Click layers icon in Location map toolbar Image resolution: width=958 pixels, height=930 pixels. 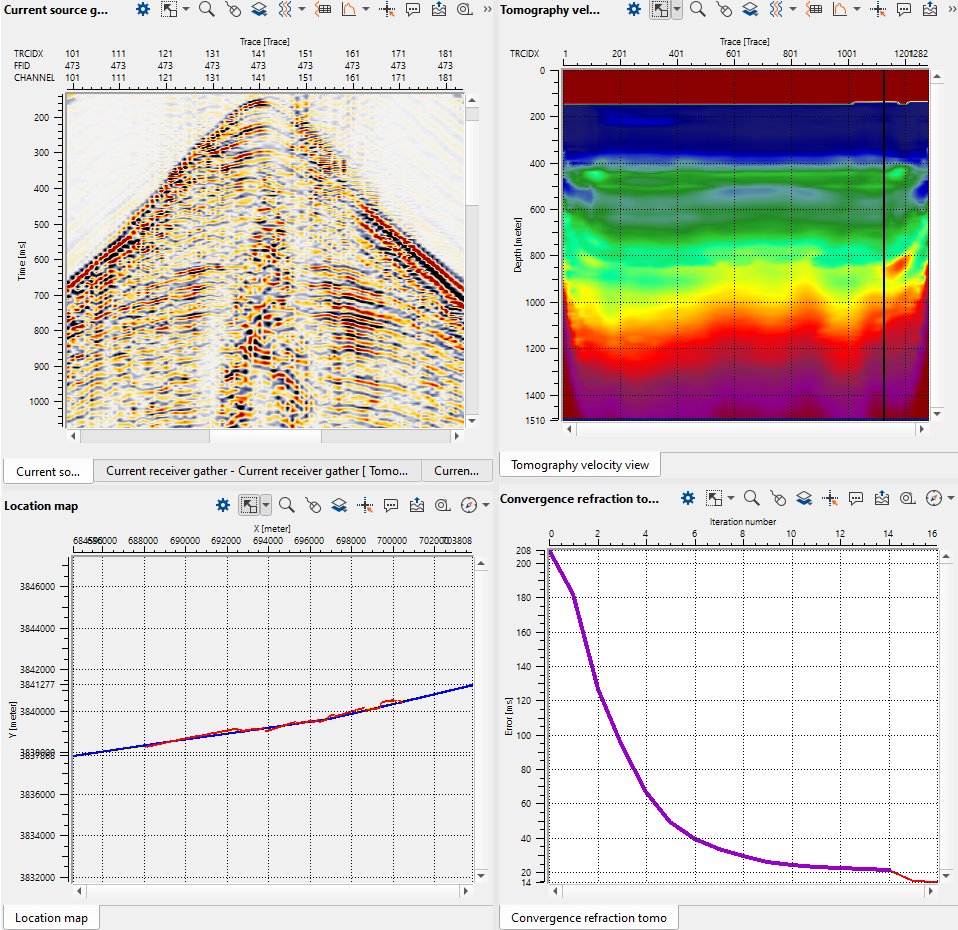point(340,505)
